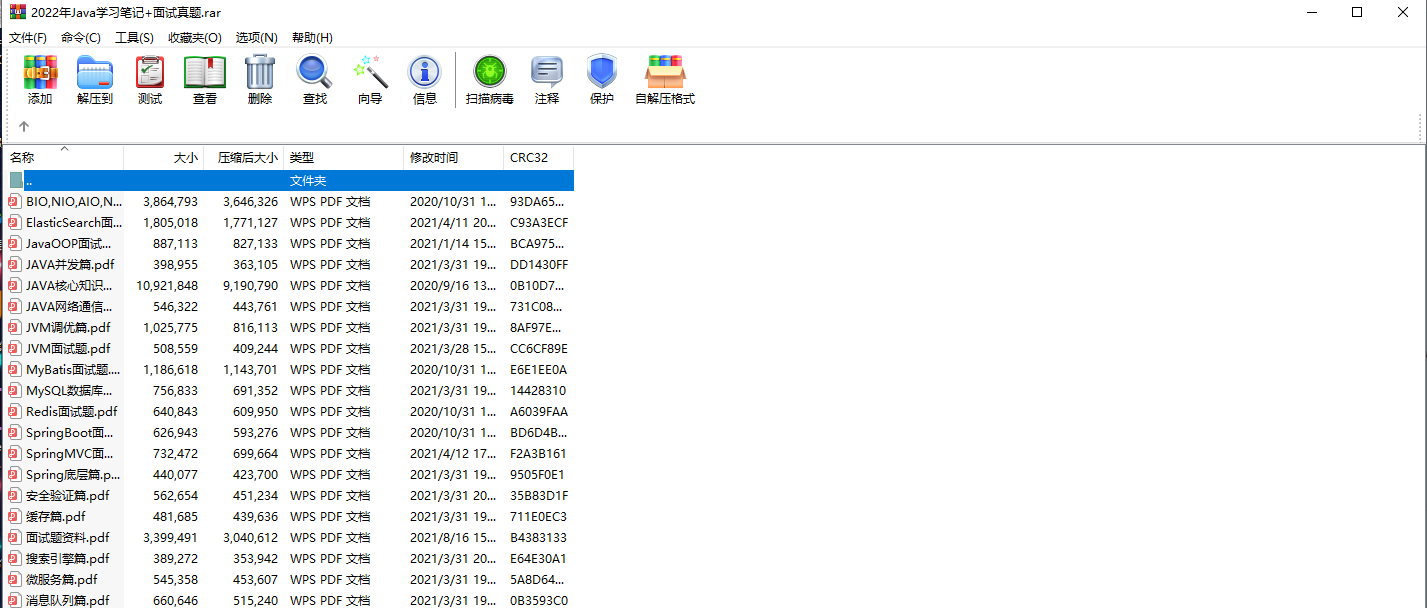Click PDF icon of JVM调优篇.pdf
1427x608 pixels.
click(15, 327)
